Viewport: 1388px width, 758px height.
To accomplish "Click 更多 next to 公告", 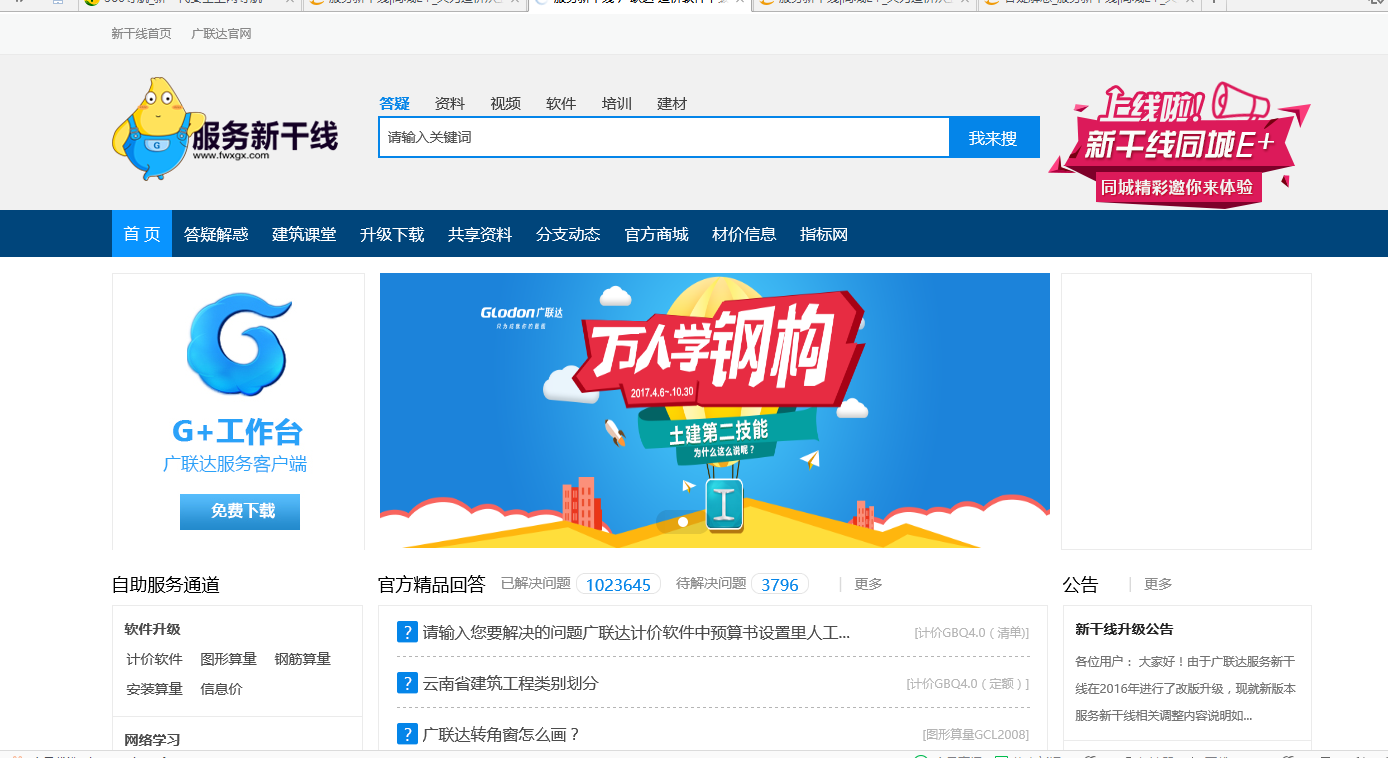I will point(1158,584).
